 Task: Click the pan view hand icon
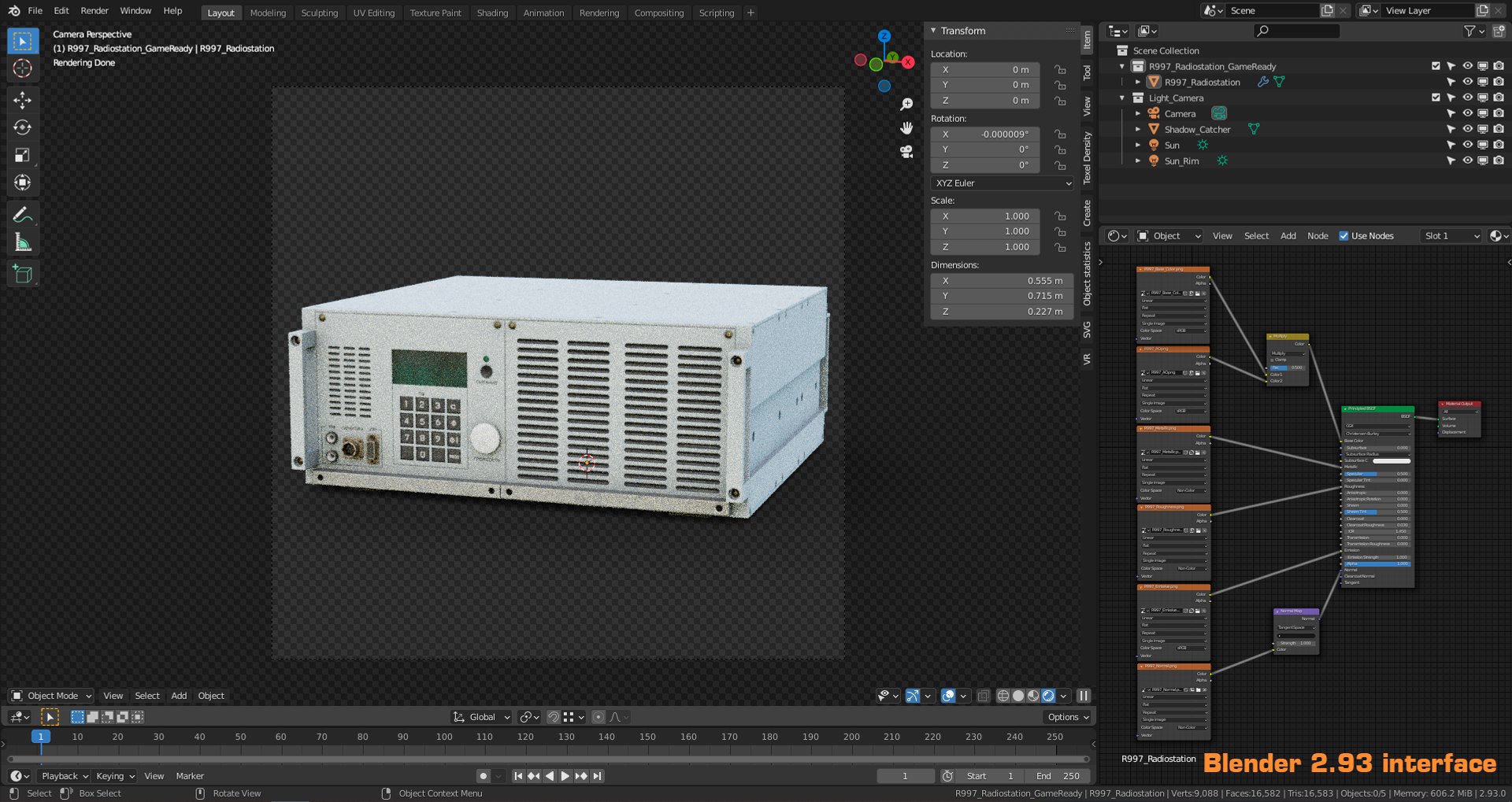pyautogui.click(x=906, y=128)
